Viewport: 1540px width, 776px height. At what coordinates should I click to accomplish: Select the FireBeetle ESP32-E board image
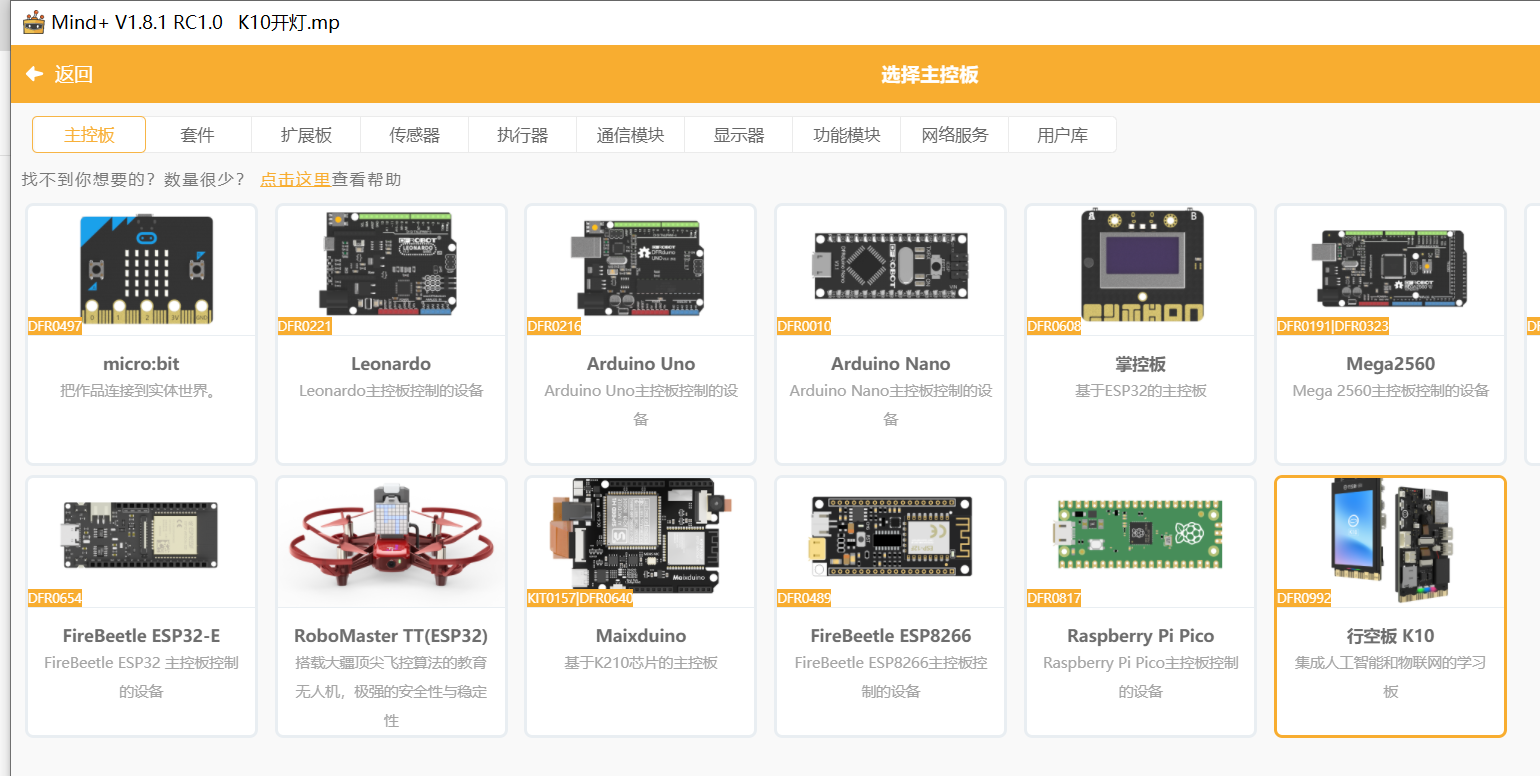click(140, 536)
